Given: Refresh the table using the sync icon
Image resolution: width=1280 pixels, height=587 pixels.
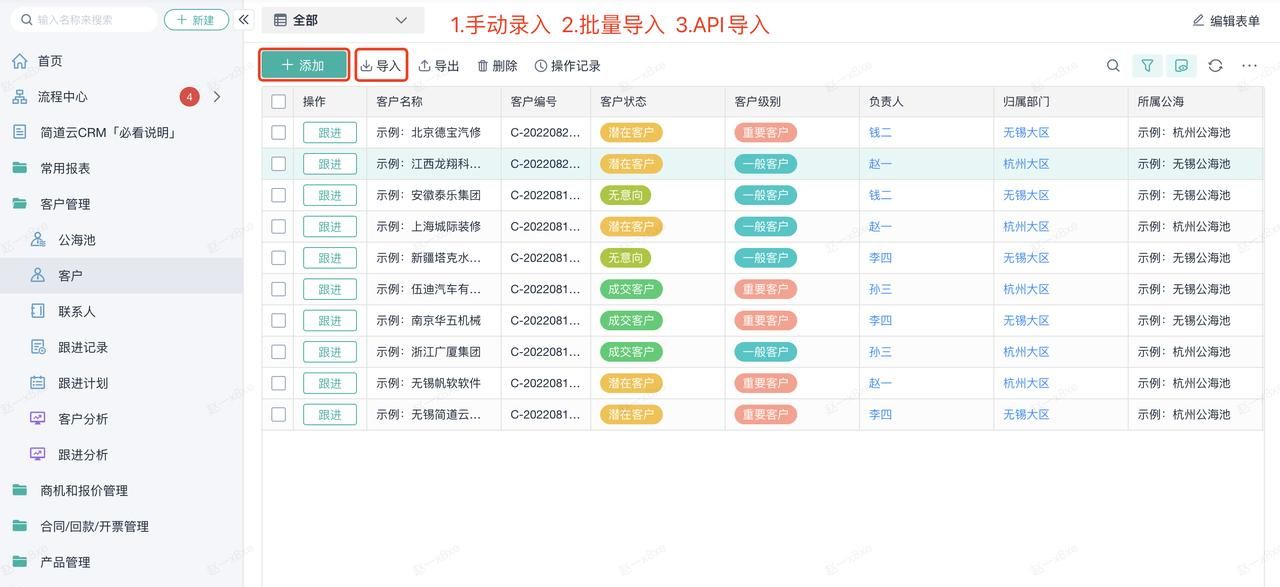Looking at the screenshot, I should click(x=1216, y=65).
